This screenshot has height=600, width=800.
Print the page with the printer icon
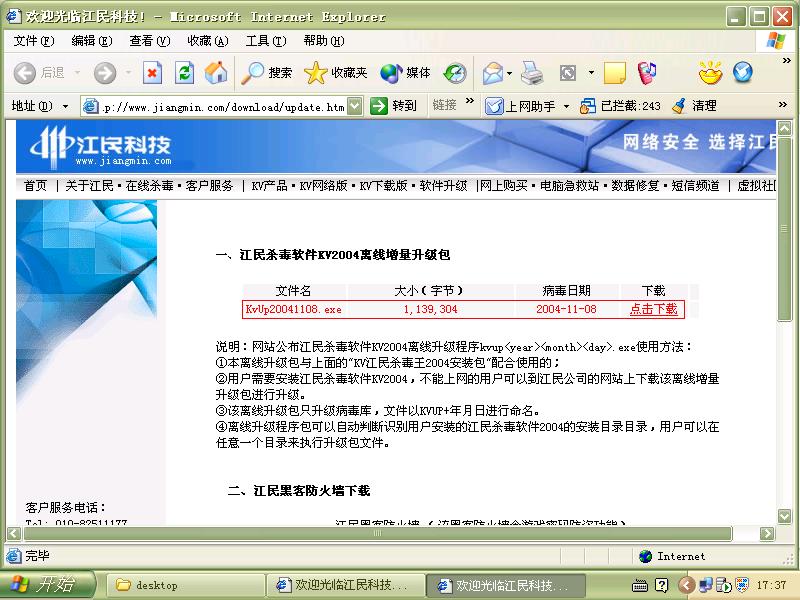point(532,73)
